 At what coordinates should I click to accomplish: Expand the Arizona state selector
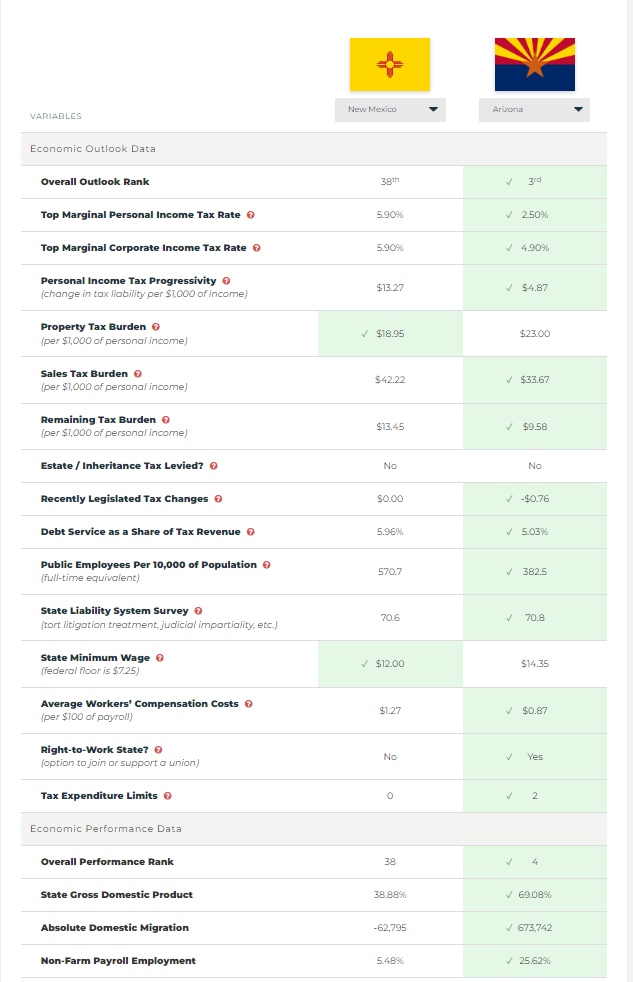click(x=534, y=110)
